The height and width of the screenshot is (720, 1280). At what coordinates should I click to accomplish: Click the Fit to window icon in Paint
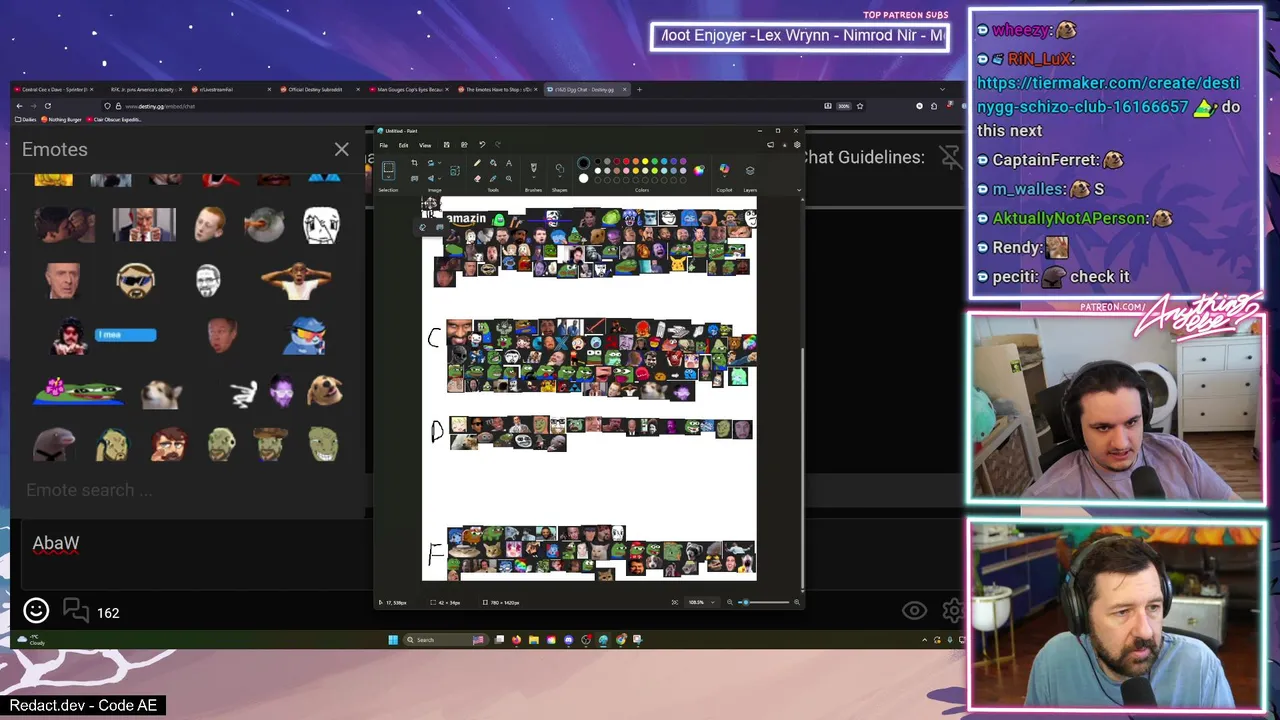[x=675, y=602]
